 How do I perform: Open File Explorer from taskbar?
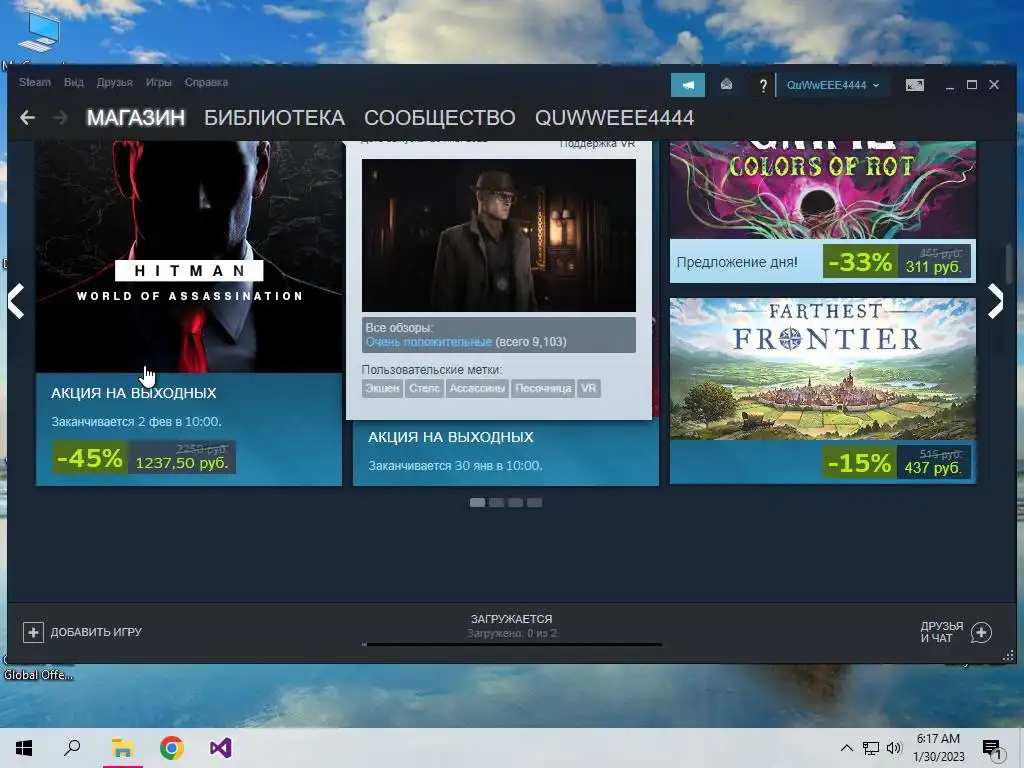122,748
